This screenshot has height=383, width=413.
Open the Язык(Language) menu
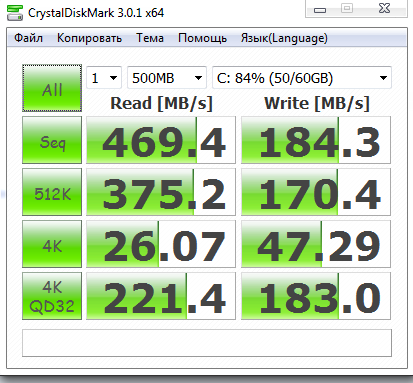pos(284,38)
